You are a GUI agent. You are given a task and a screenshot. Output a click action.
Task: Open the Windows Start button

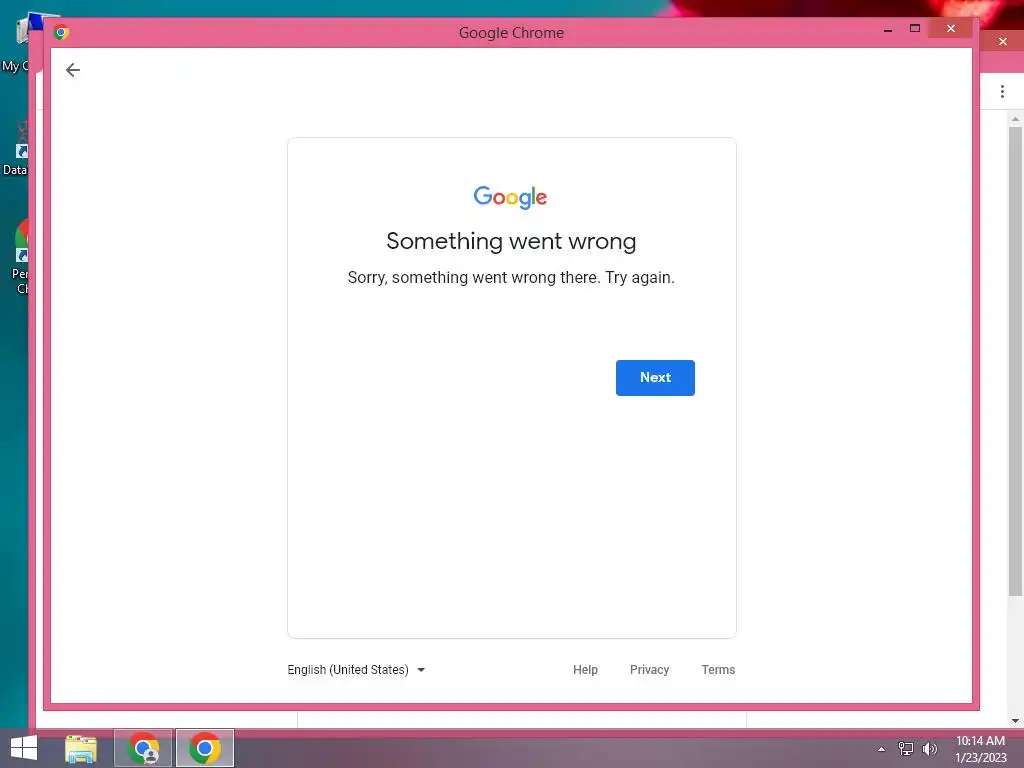pos(24,748)
